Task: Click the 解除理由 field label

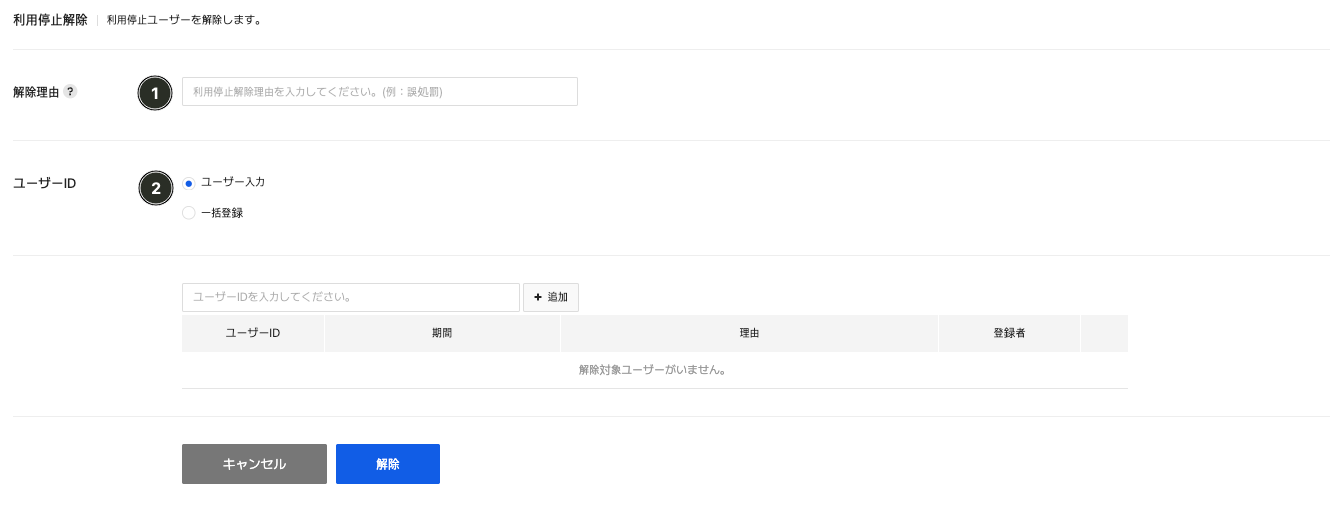Action: point(36,92)
